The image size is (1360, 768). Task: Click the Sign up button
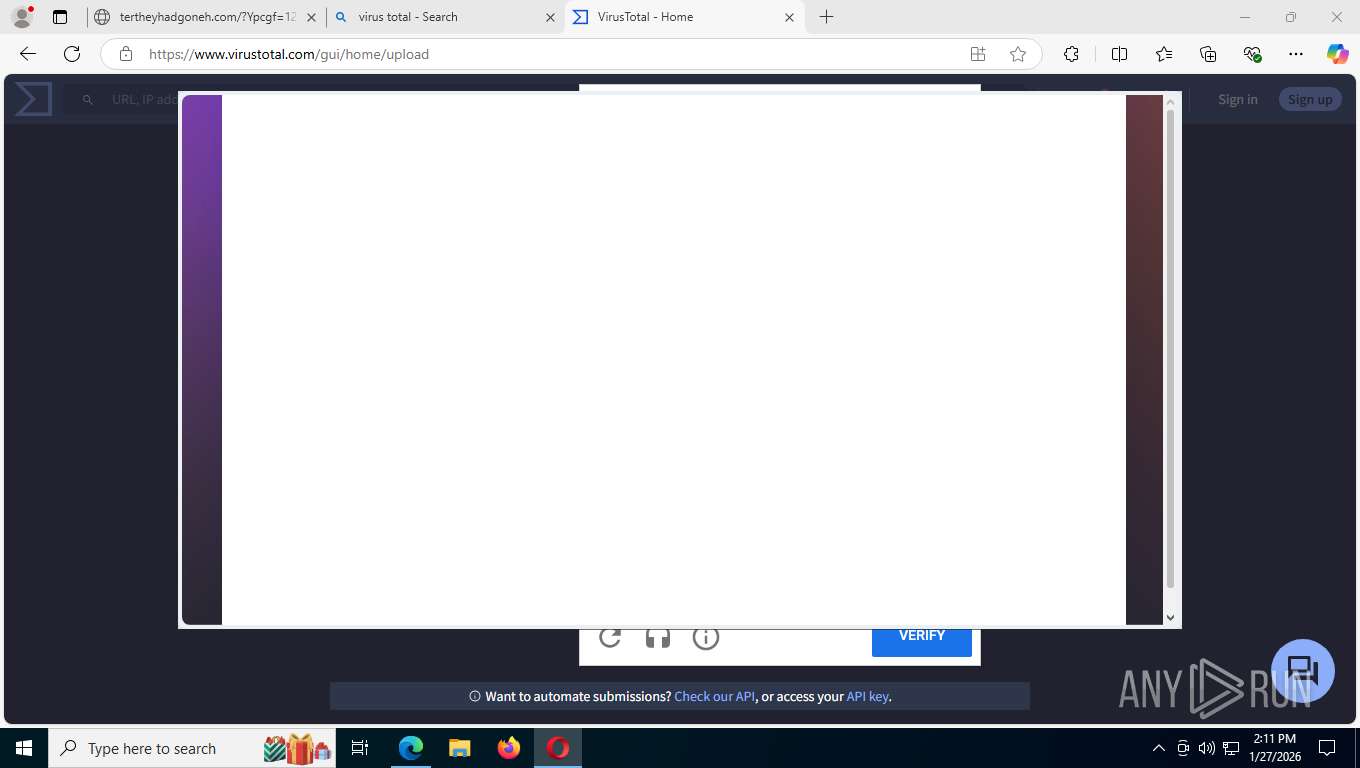coord(1310,99)
